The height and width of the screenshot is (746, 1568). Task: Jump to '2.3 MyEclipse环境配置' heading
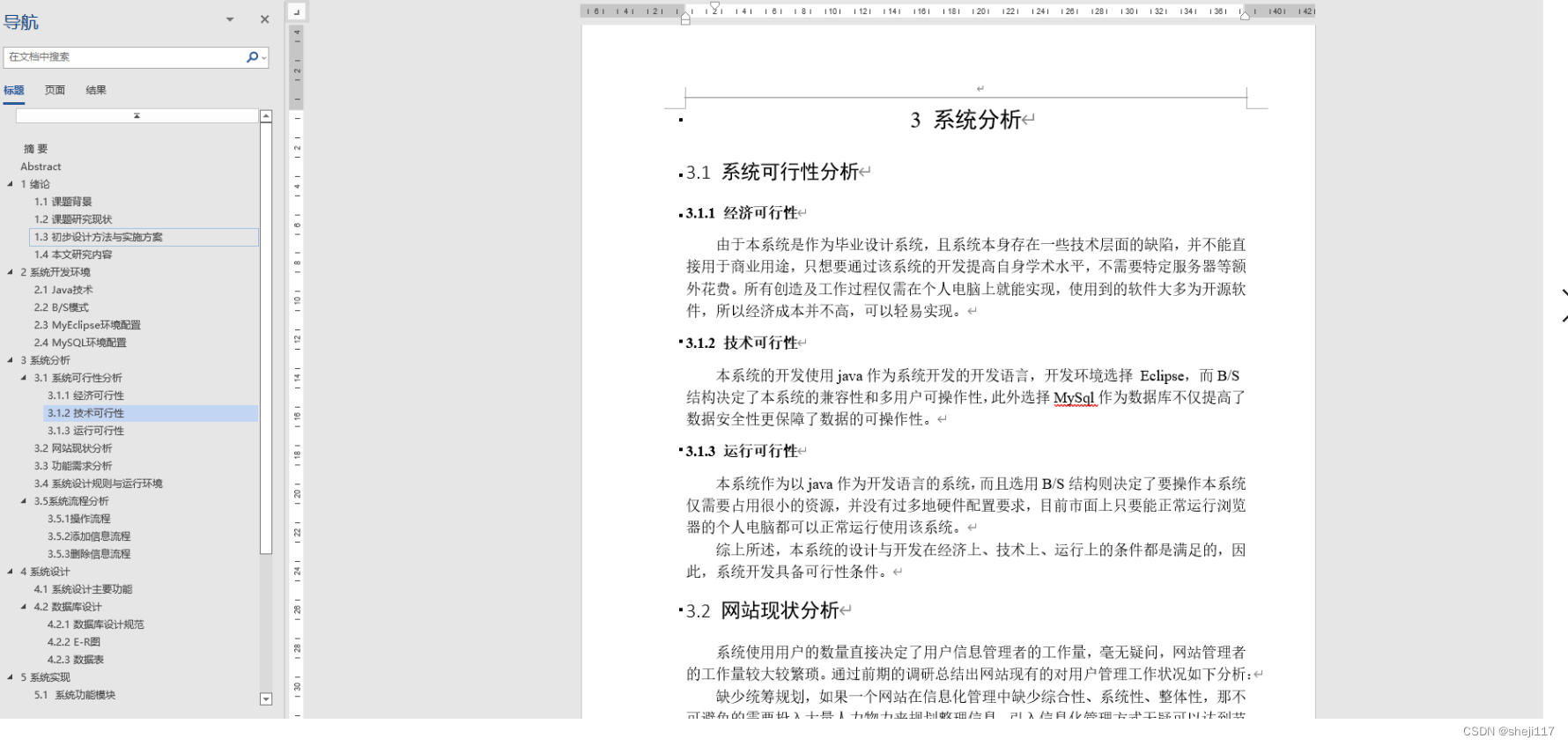(87, 325)
